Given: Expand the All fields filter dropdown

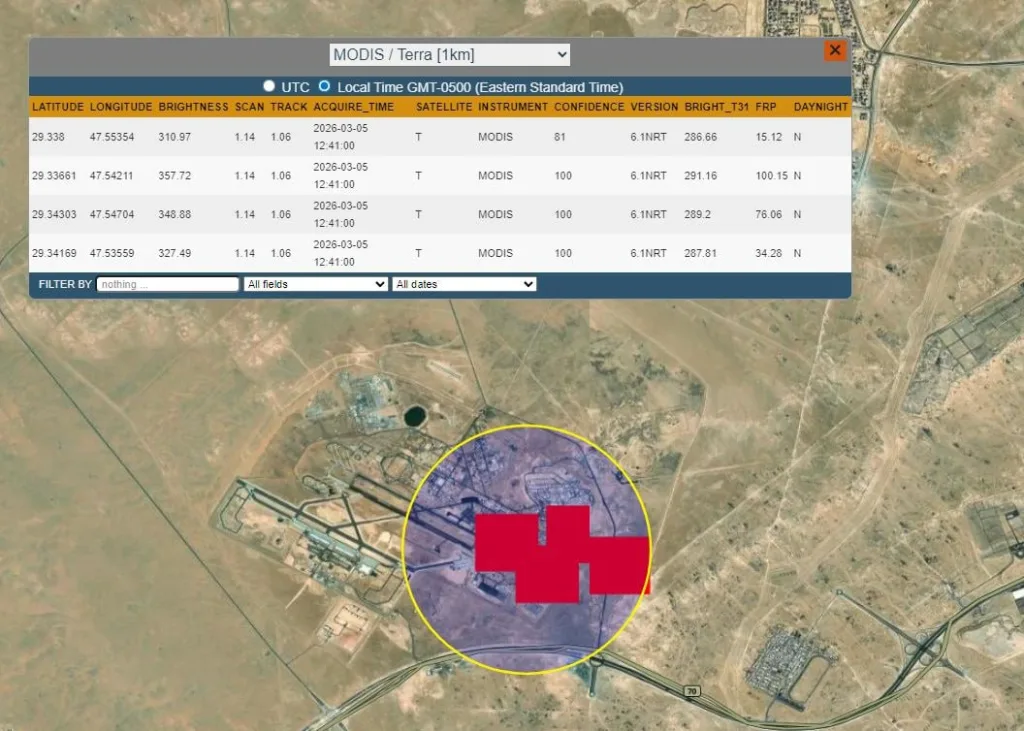Looking at the screenshot, I should coord(315,284).
